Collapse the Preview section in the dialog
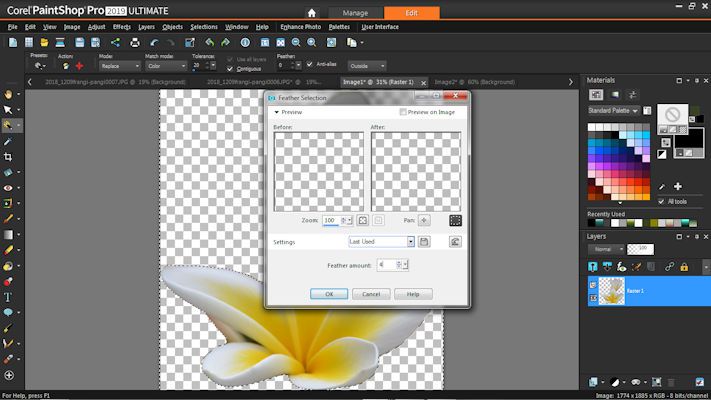Screen dimensions: 711x400 tap(277, 113)
